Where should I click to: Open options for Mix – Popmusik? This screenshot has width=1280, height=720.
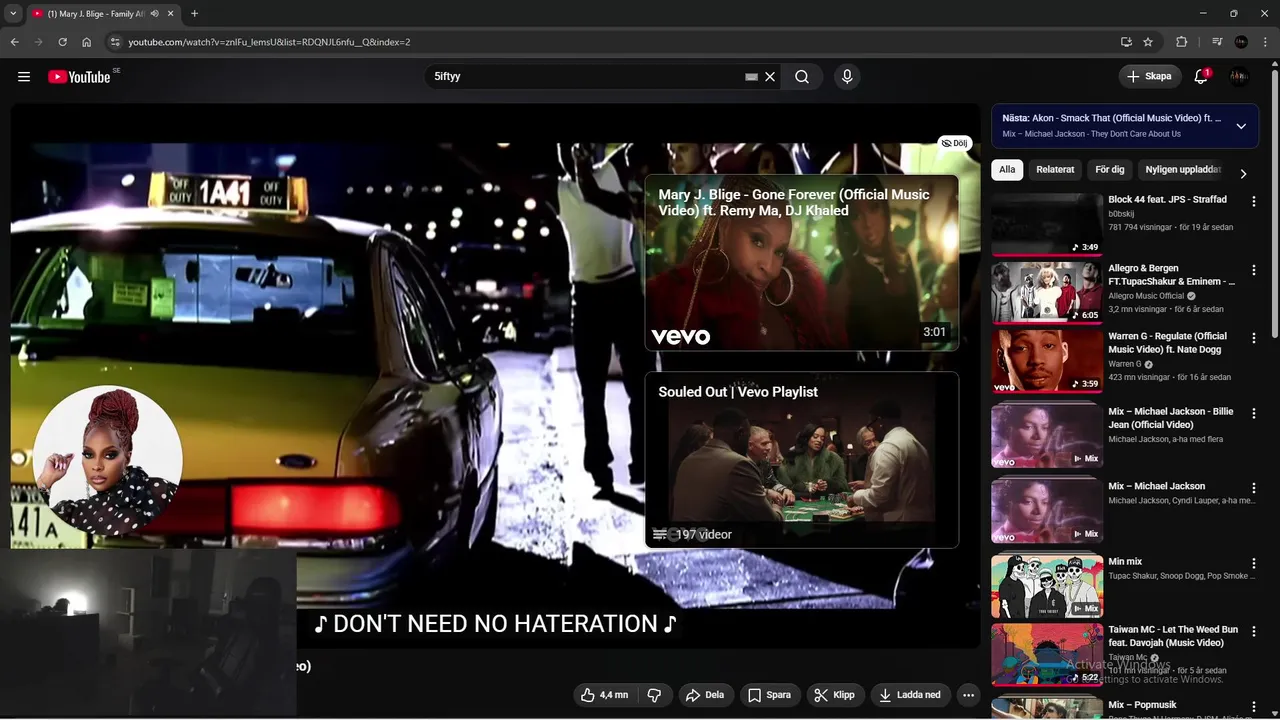(1253, 706)
